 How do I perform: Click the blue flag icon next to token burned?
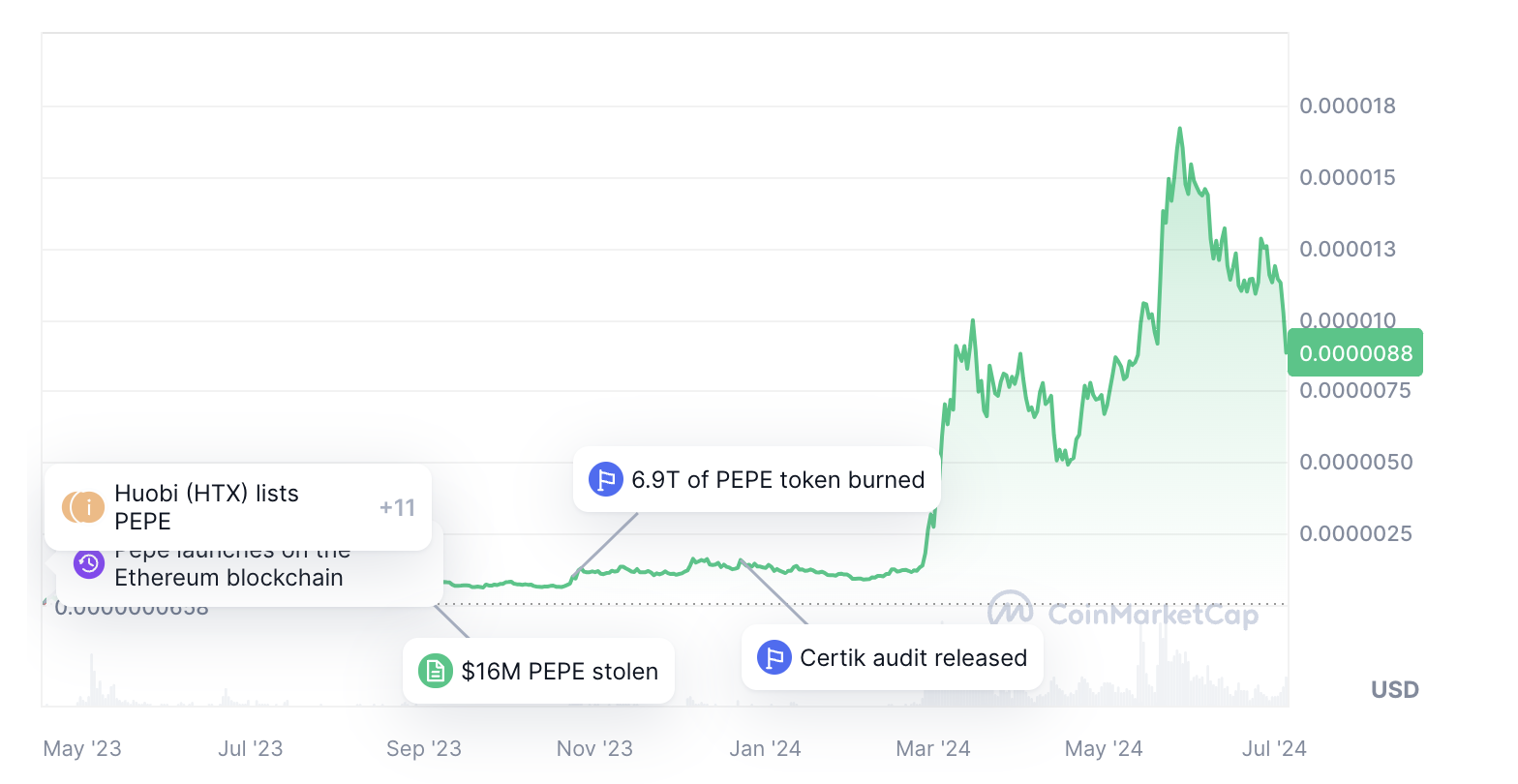click(606, 479)
